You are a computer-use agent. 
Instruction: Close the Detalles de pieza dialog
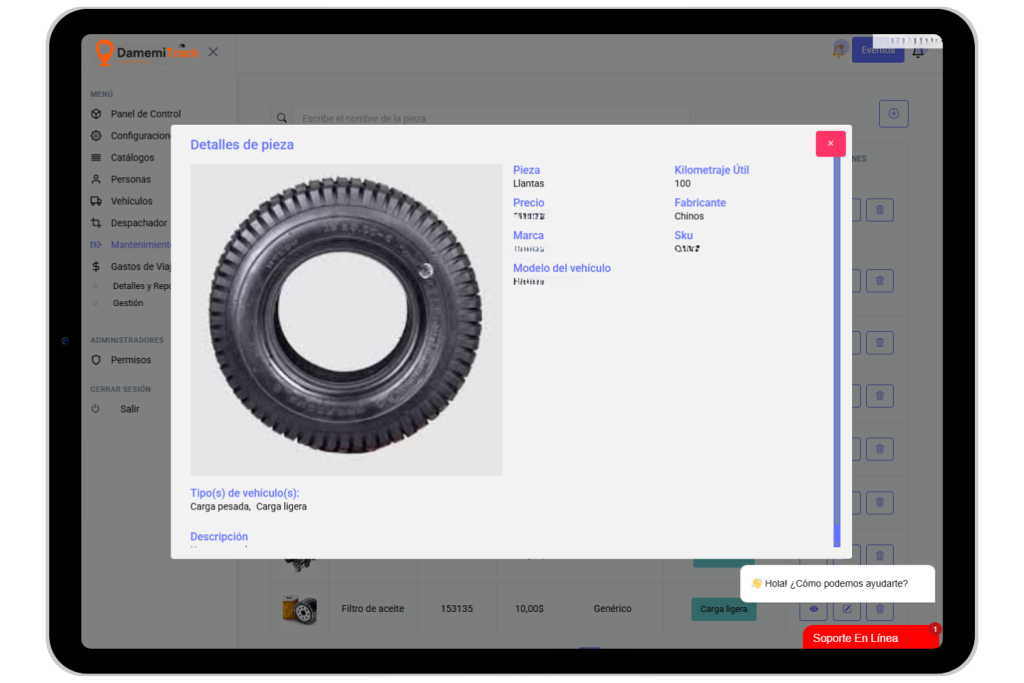pos(830,144)
